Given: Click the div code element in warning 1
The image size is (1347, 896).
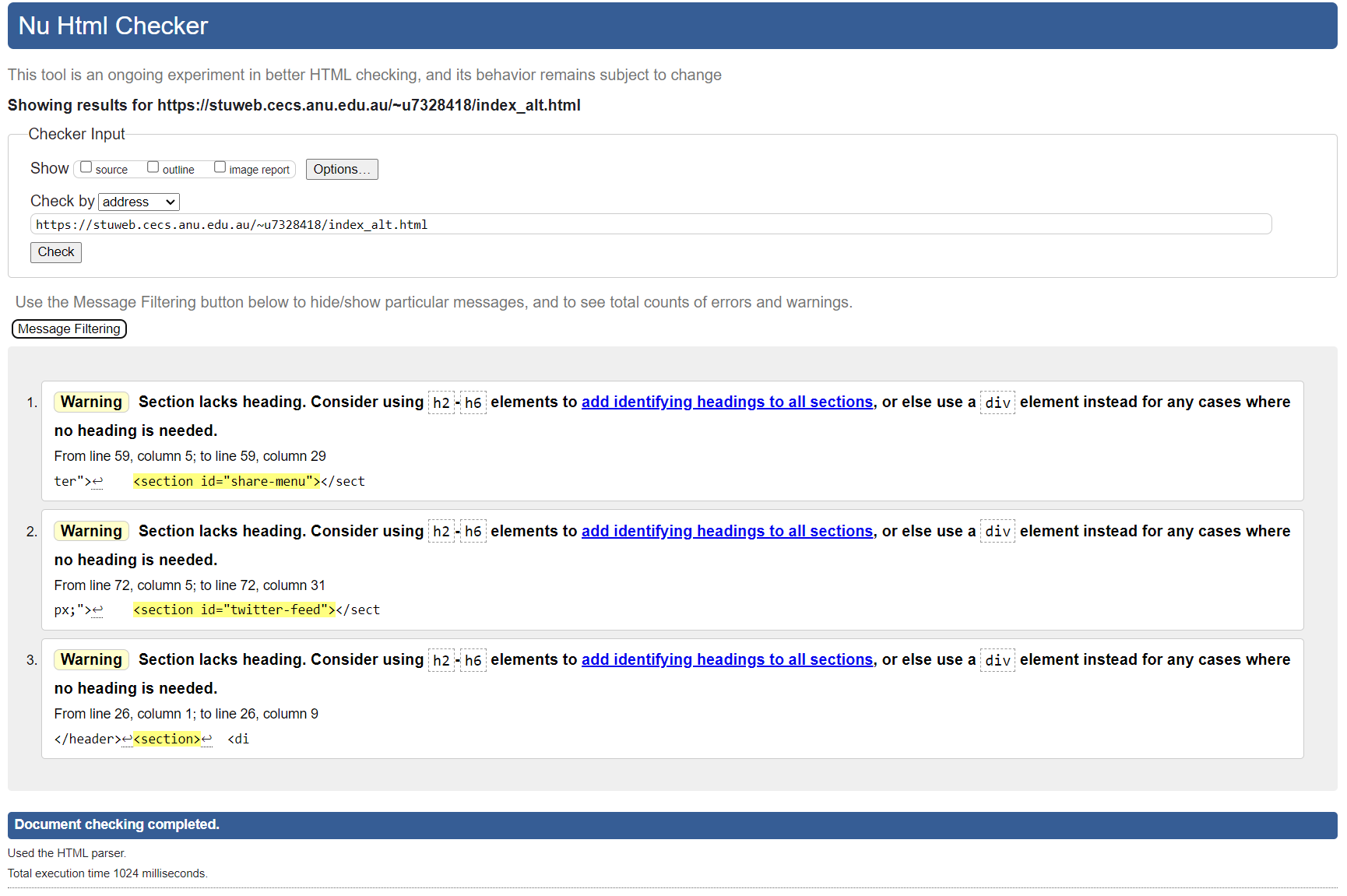Looking at the screenshot, I should 997,402.
